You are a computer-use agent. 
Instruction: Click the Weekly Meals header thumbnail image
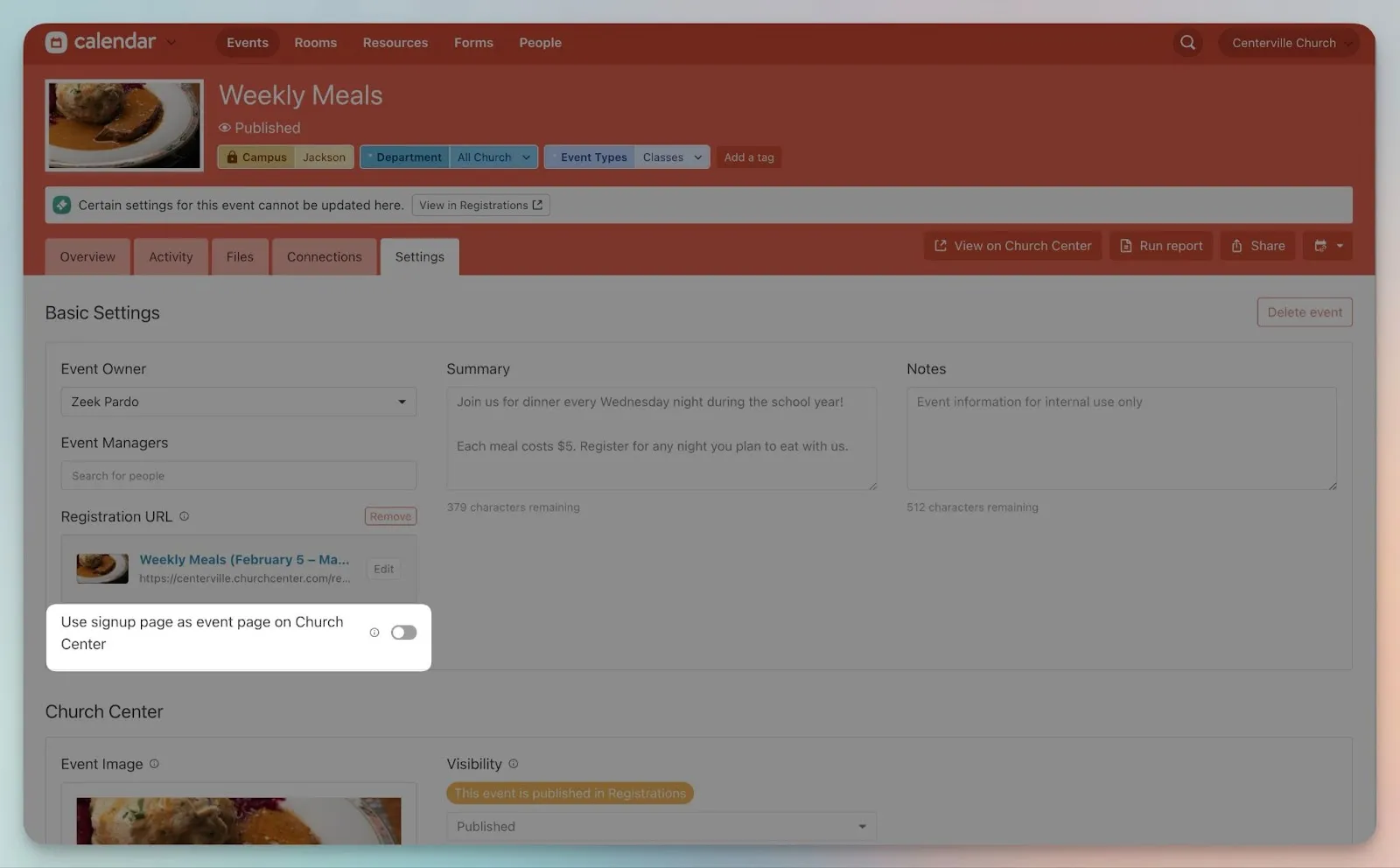click(x=124, y=125)
